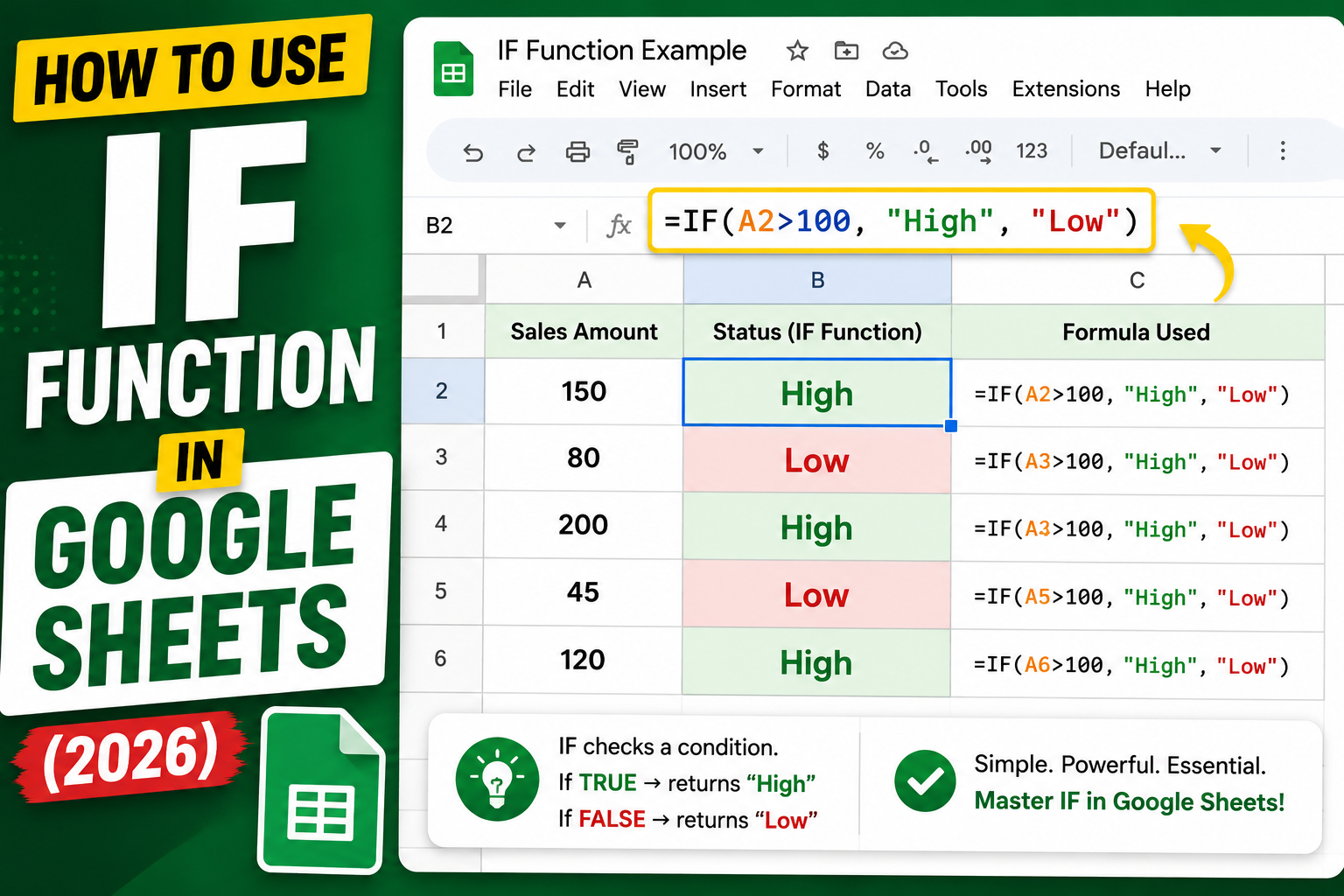Click the High status cell in row 4
Viewport: 1344px width, 896px height.
pos(817,527)
